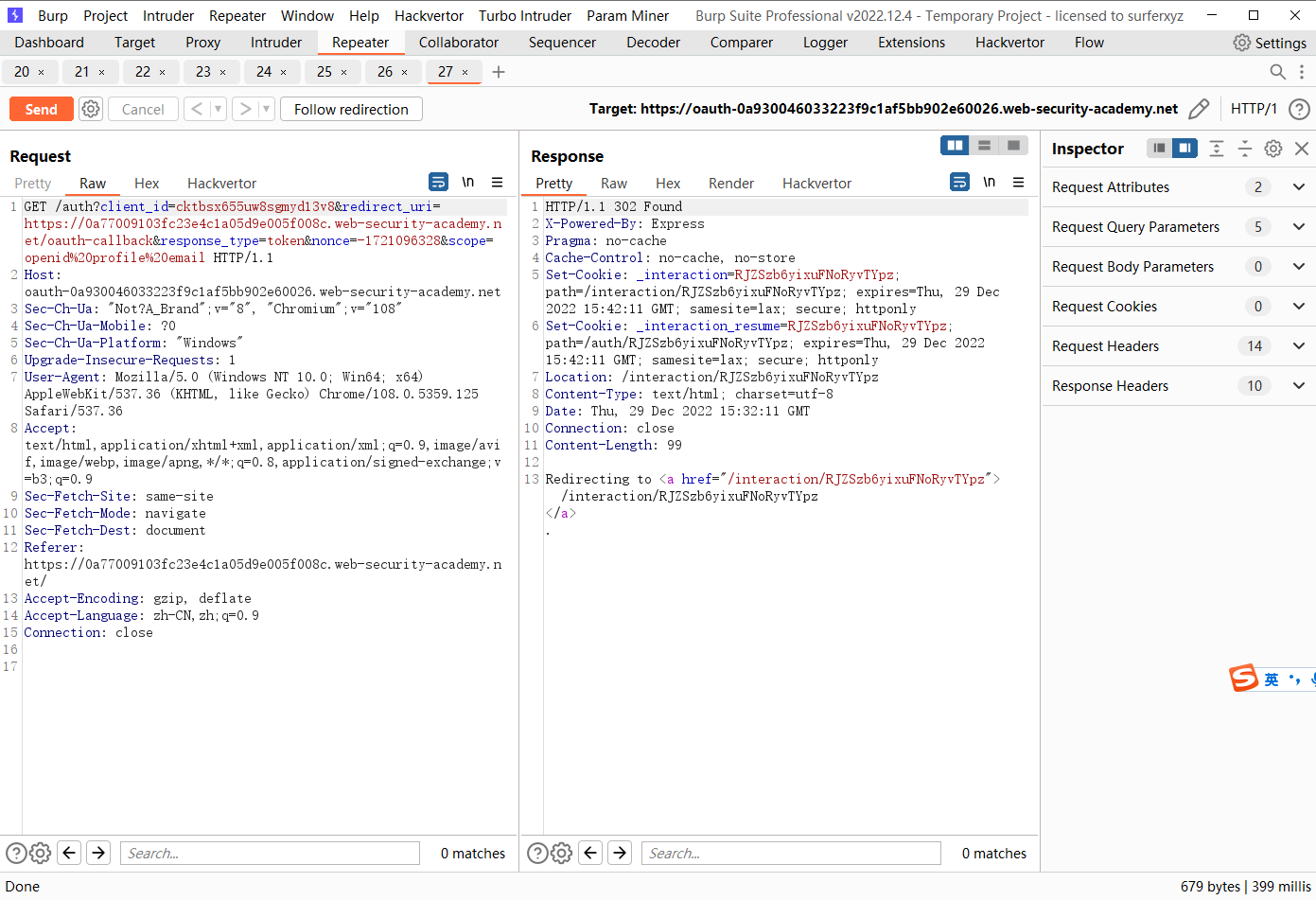Expand the Response Headers section
This screenshot has width=1316, height=900.
point(1299,385)
